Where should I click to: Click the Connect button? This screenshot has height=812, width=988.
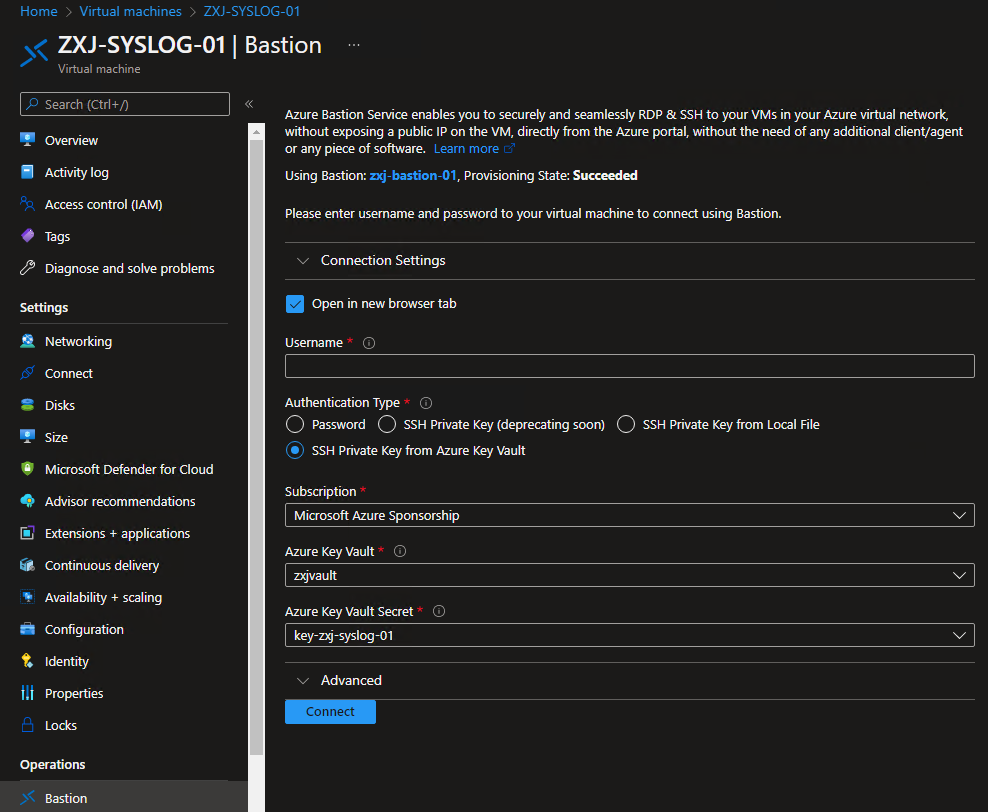(x=330, y=712)
